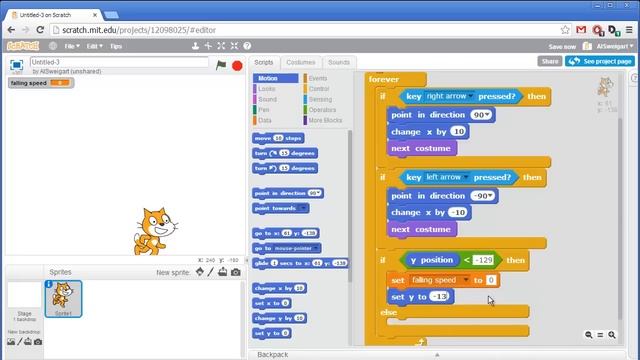
Task: Open the Edit menu
Action: [x=94, y=46]
